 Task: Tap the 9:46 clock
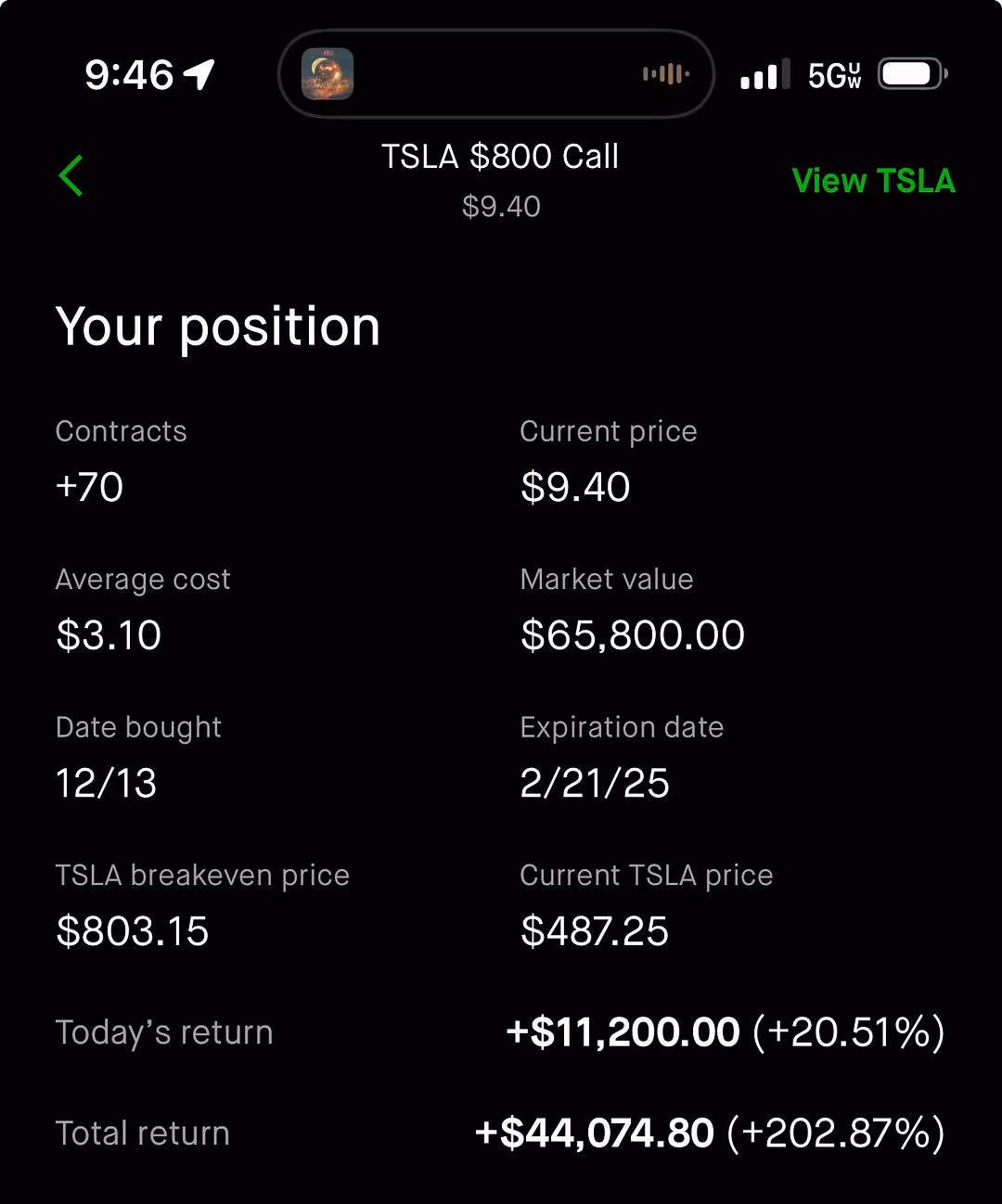[x=129, y=75]
